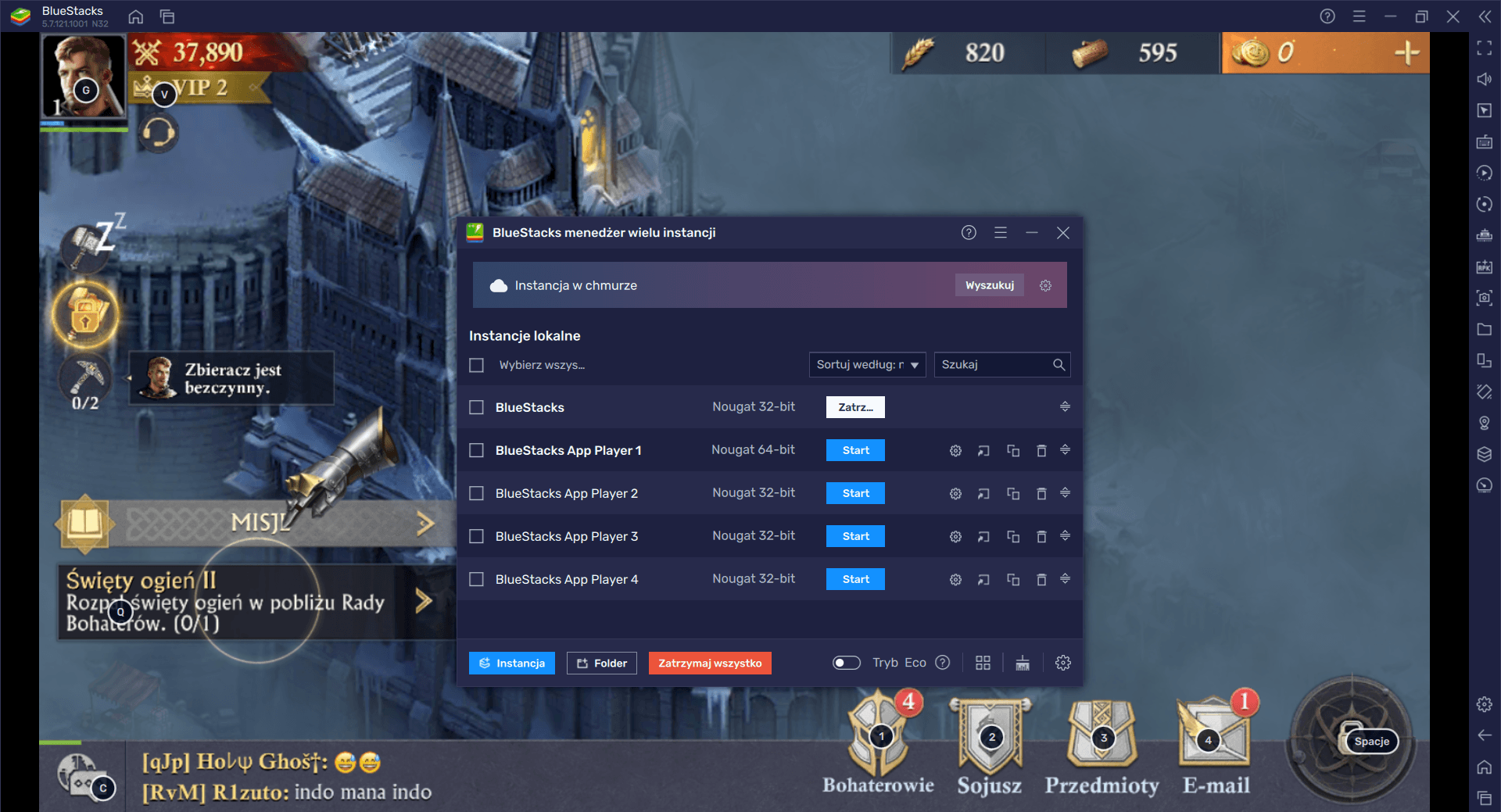Create shortcut for BlueStacks App Player 3

(983, 536)
